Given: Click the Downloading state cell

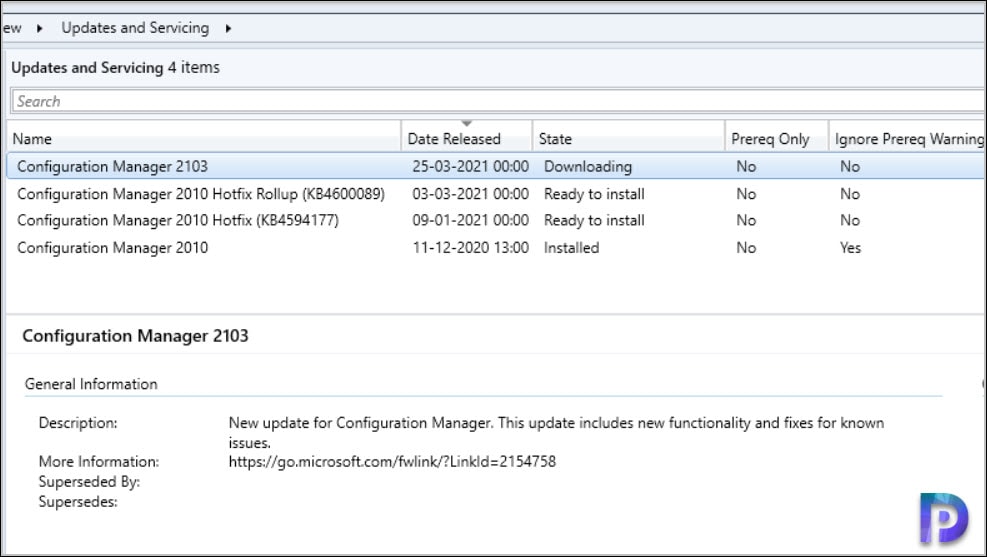Looking at the screenshot, I should pyautogui.click(x=588, y=166).
